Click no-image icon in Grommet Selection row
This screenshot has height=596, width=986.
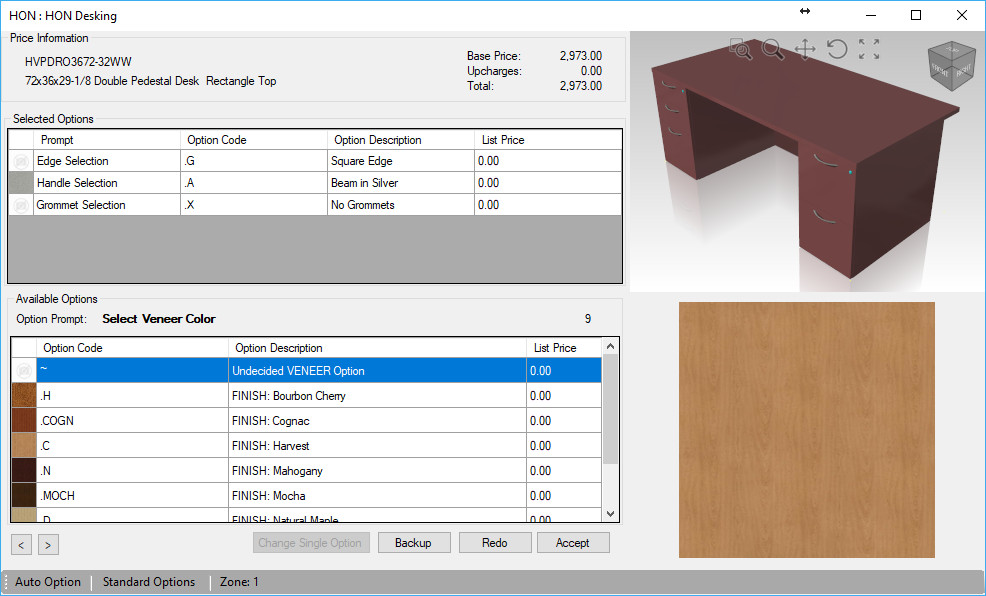pos(21,205)
